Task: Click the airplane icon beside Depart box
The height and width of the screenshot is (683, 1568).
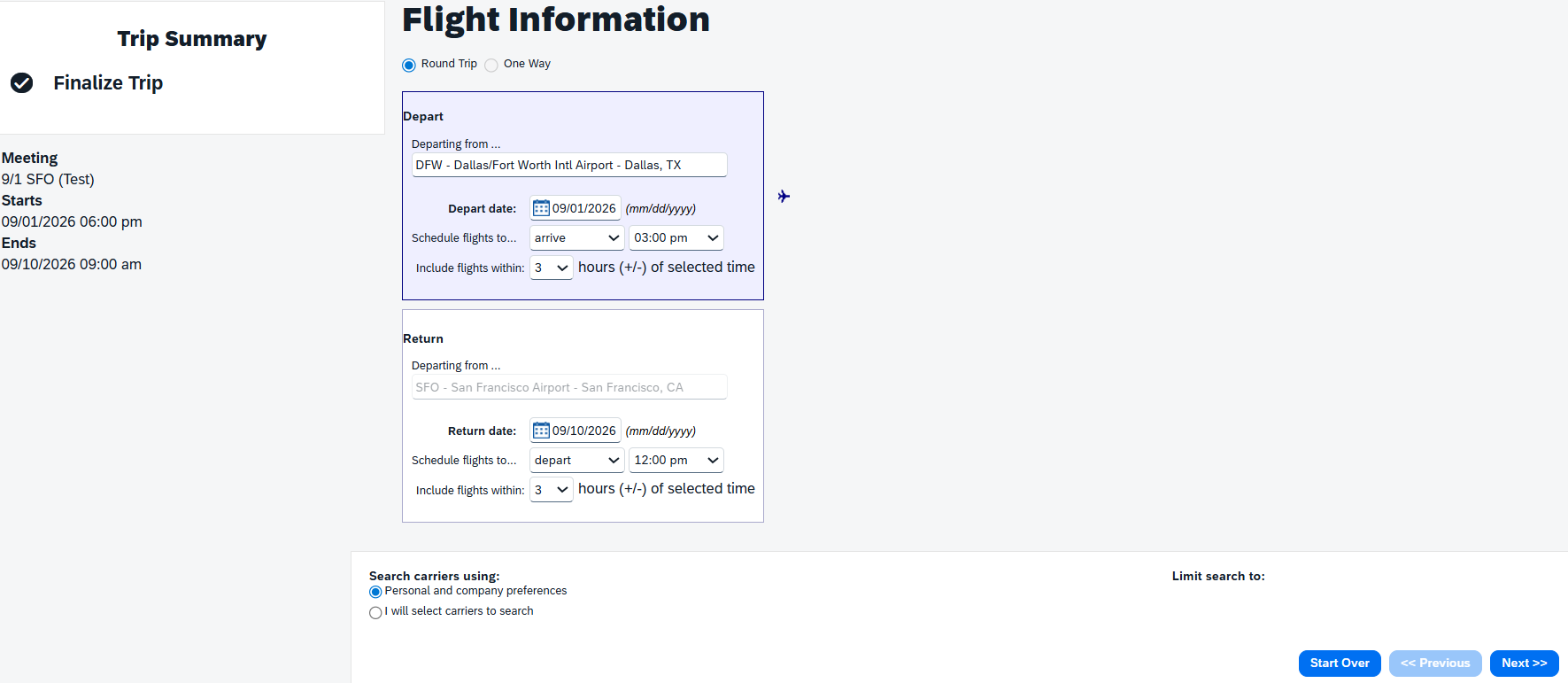Action: [x=784, y=196]
